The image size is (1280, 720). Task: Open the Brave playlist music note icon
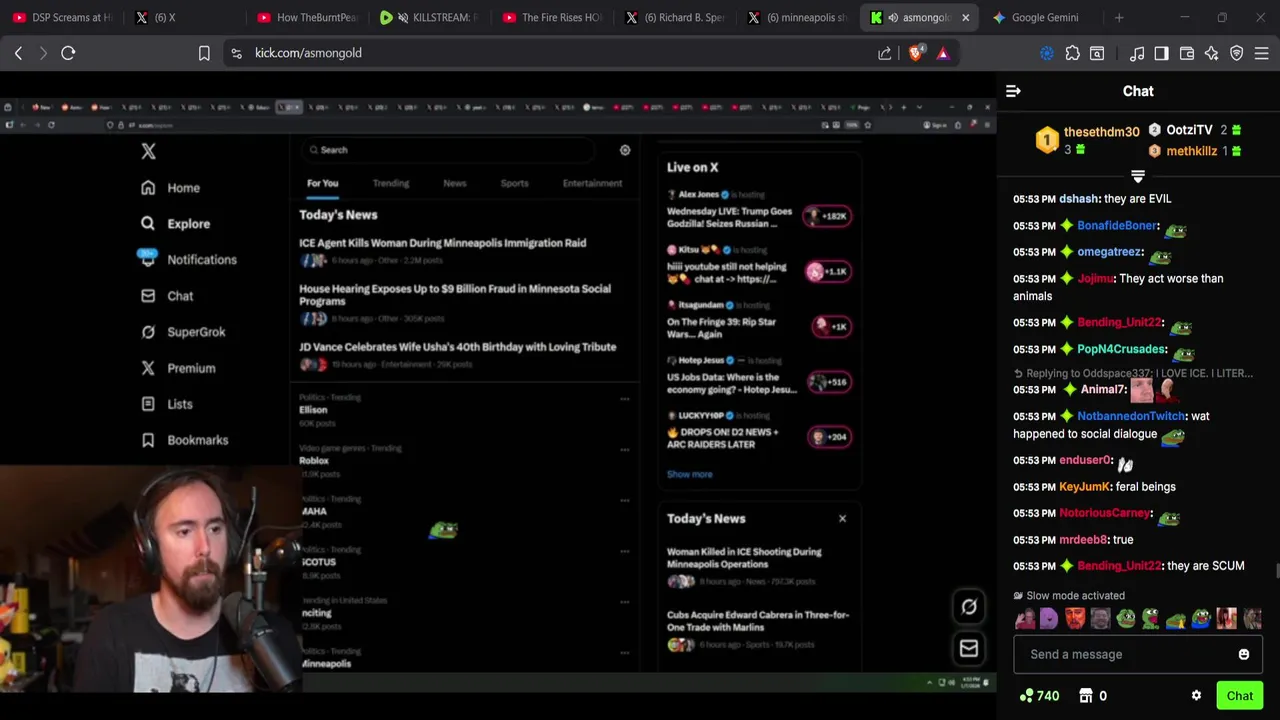click(x=1137, y=53)
